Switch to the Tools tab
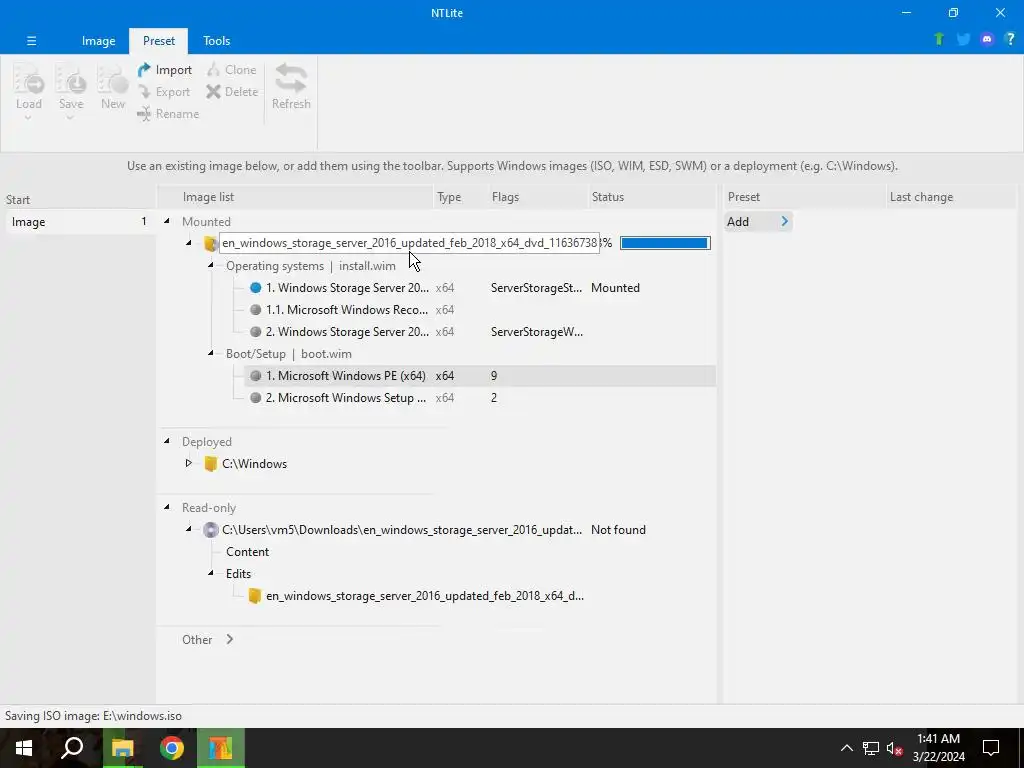The width and height of the screenshot is (1024, 768). (x=216, y=41)
